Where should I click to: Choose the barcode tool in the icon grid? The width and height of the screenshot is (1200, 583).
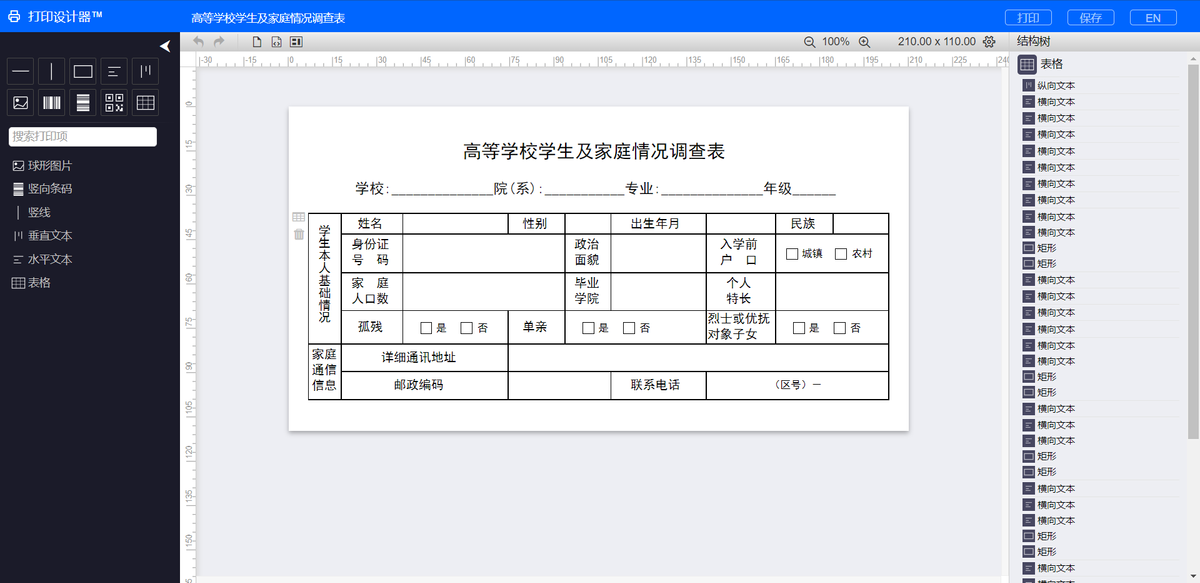52,102
